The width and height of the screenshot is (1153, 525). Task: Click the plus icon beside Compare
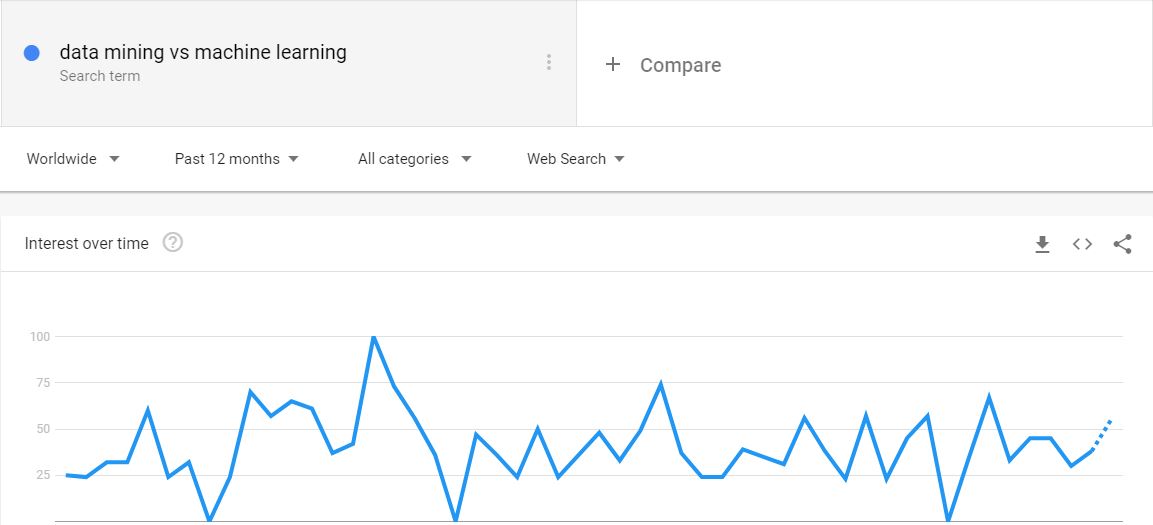coord(613,65)
